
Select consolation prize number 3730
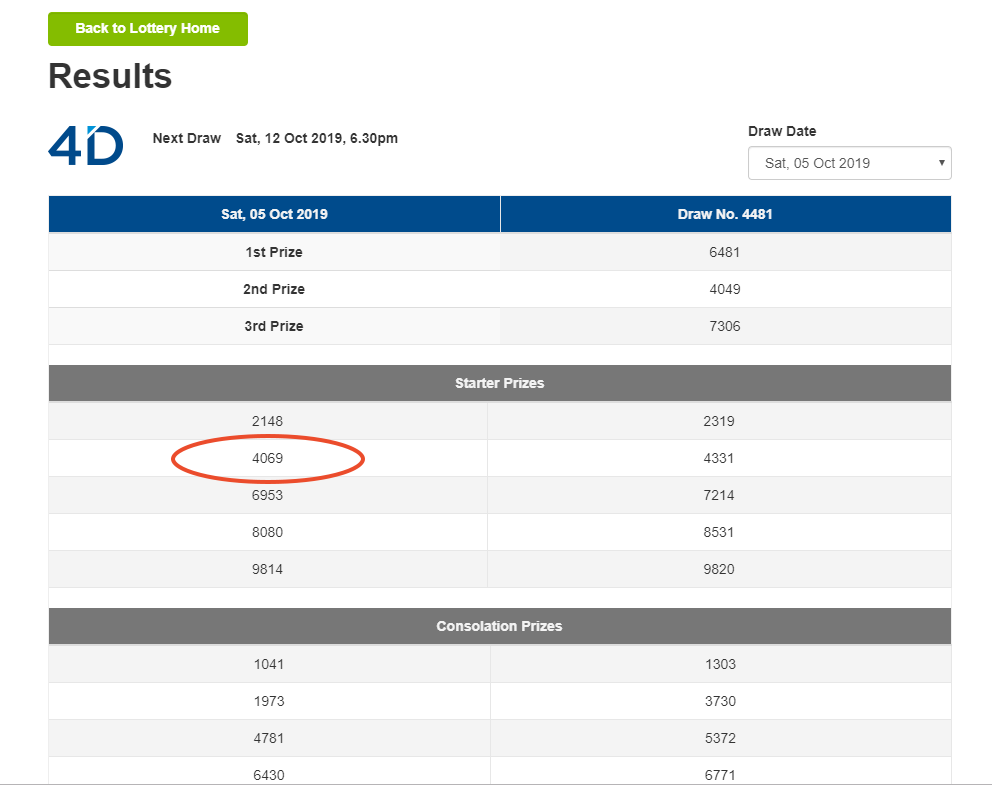point(720,701)
